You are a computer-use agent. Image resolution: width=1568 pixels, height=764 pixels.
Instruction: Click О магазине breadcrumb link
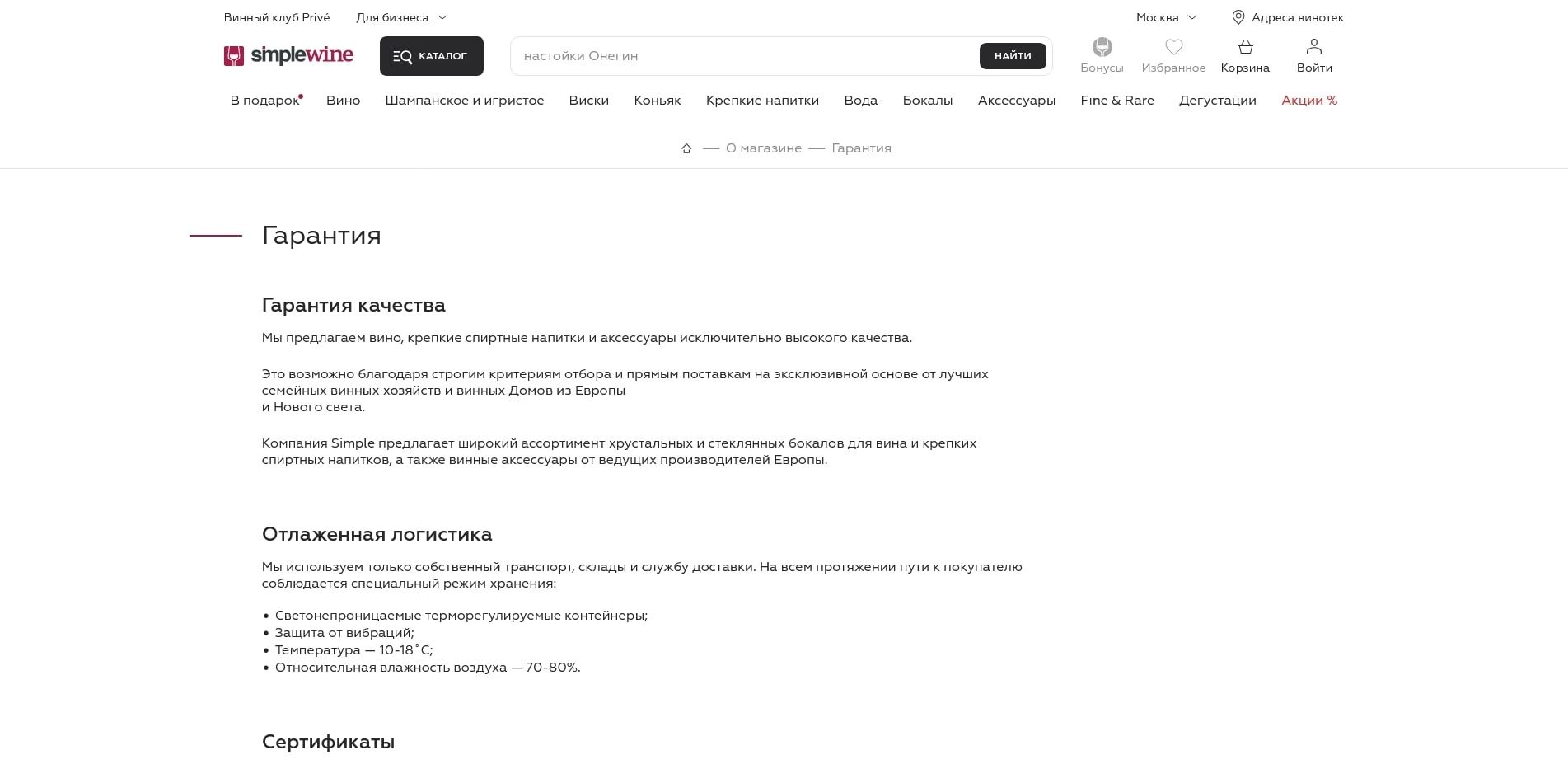coord(763,148)
